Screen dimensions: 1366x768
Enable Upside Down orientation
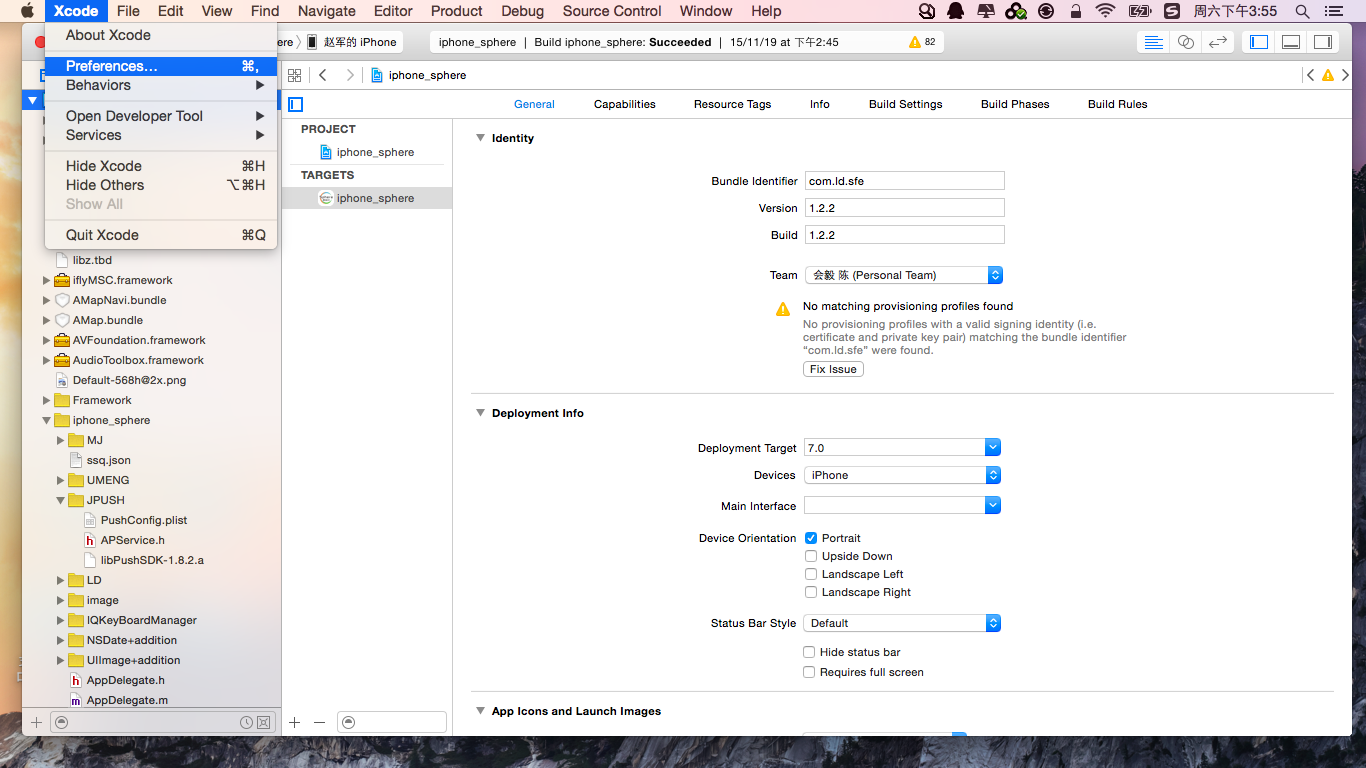(x=811, y=556)
